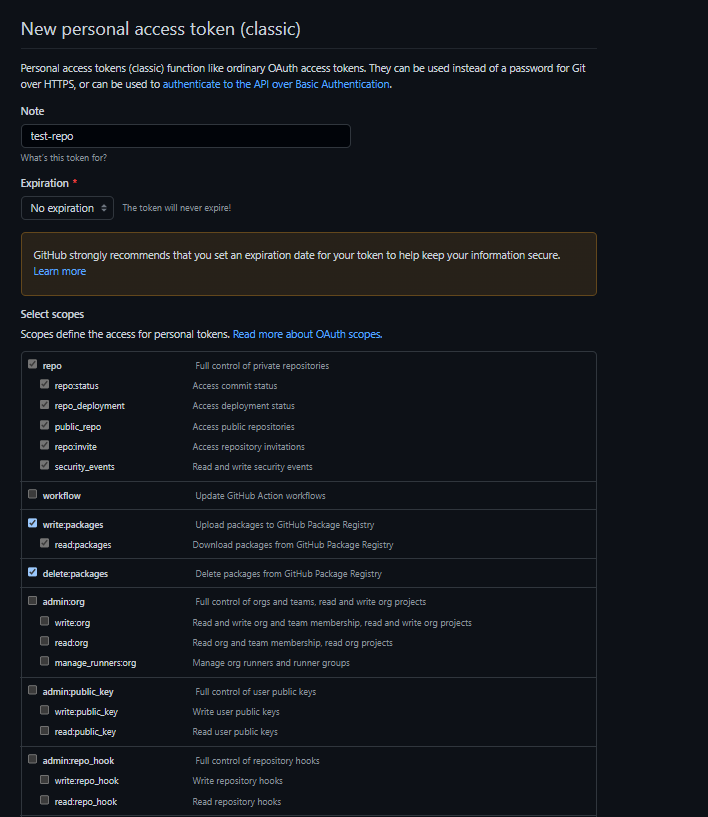Check the admin:public_key scope
Viewport: 708px width, 817px height.
(x=33, y=691)
